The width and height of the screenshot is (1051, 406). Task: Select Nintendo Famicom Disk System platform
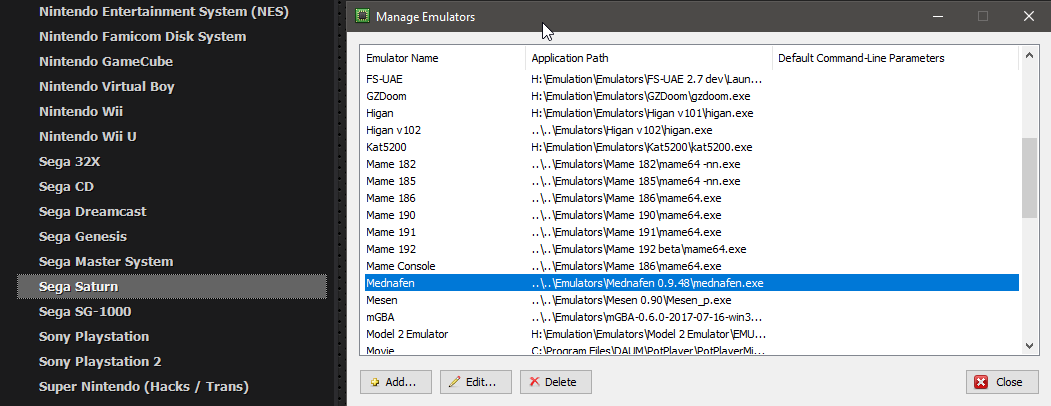(143, 36)
